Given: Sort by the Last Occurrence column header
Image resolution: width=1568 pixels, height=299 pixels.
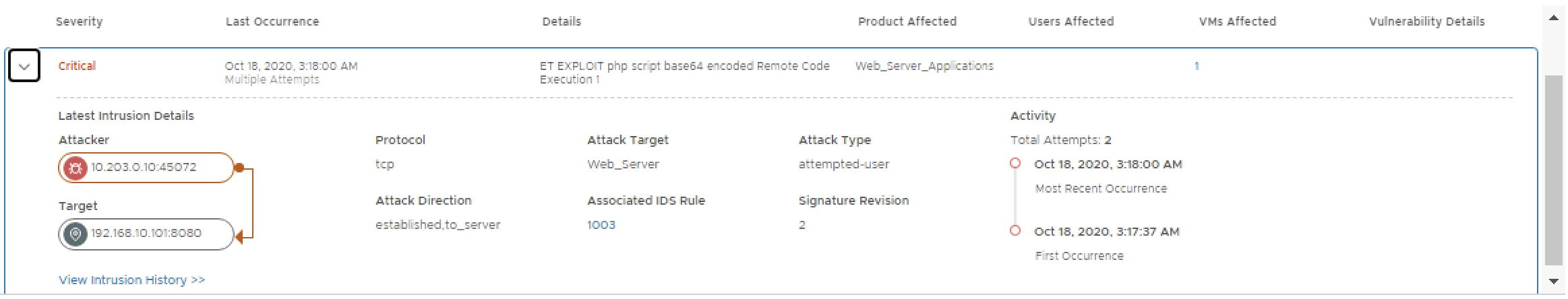Looking at the screenshot, I should (272, 22).
